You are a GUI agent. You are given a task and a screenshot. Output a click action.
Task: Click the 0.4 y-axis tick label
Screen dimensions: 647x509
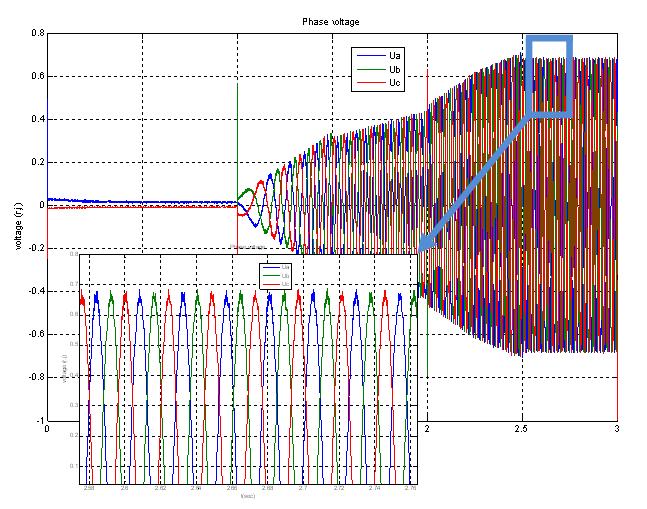38,119
